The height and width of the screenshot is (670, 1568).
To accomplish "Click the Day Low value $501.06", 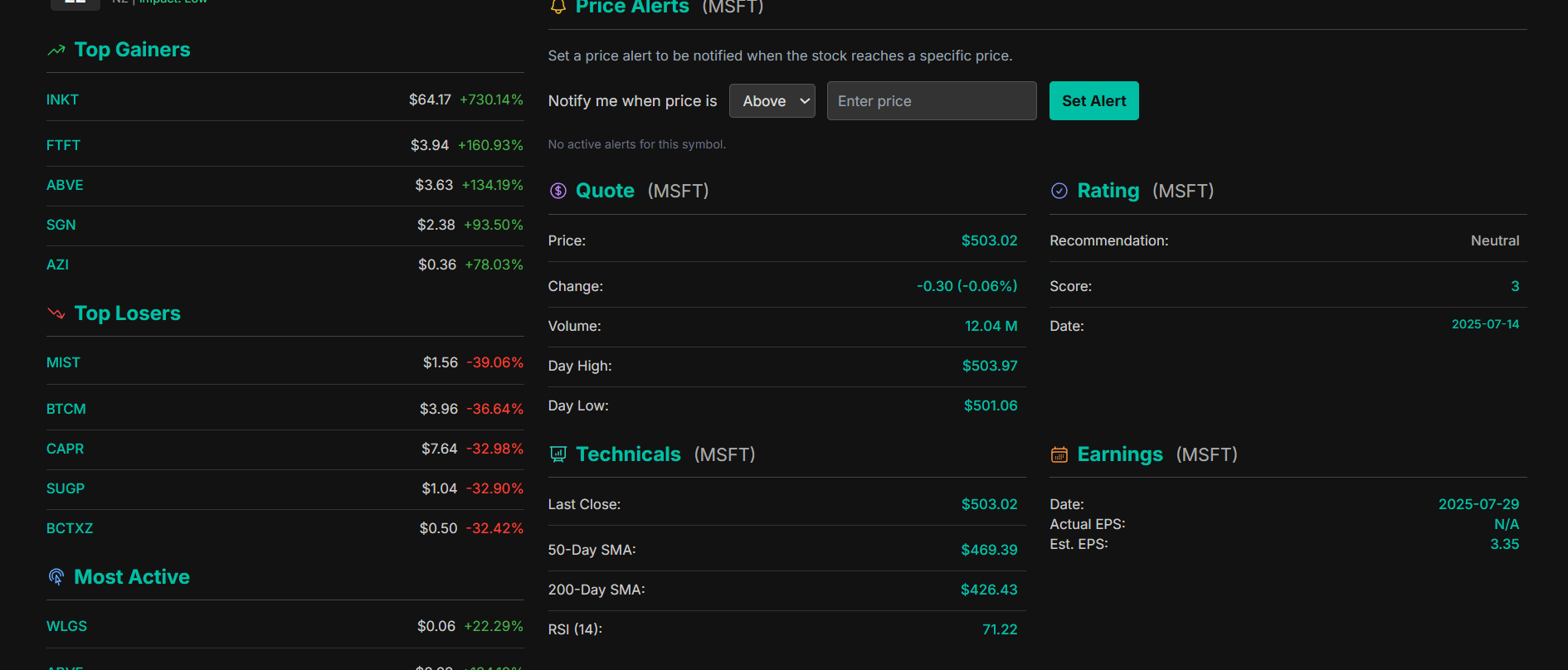I will [991, 405].
